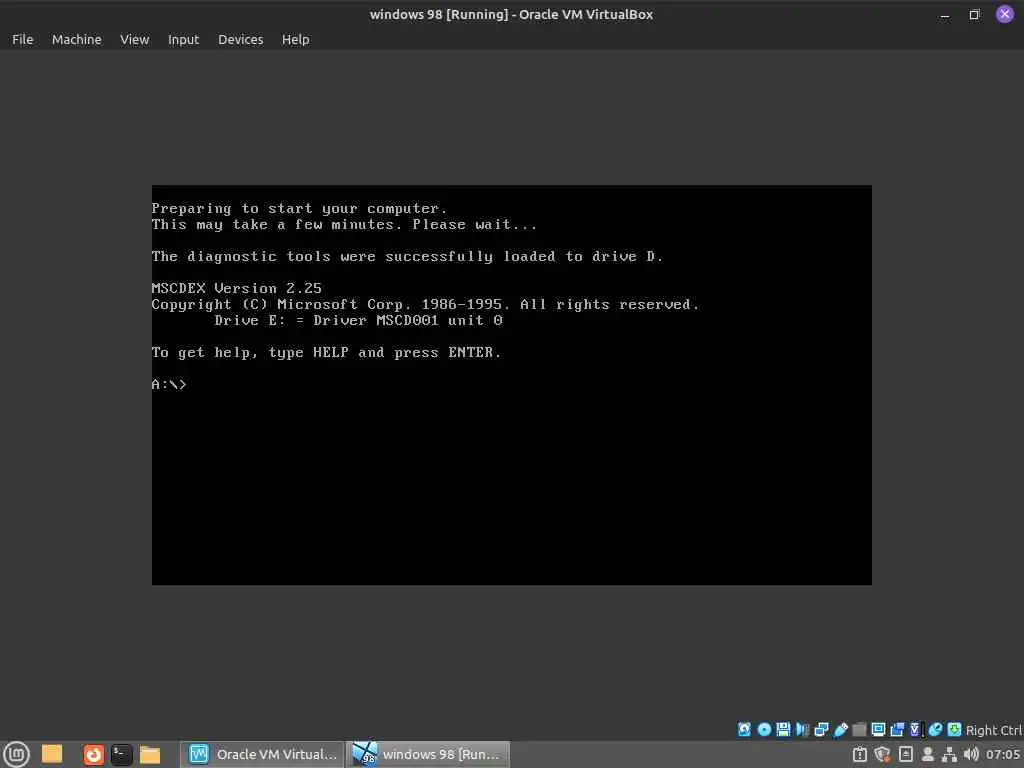Click the USB devices status icon

click(840, 729)
